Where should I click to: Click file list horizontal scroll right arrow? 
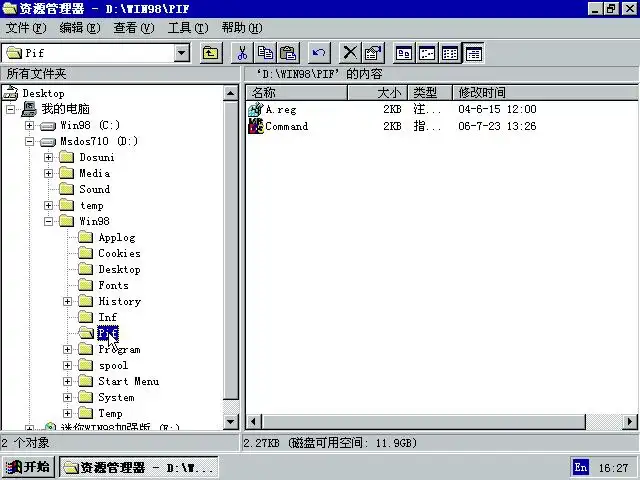(630, 422)
